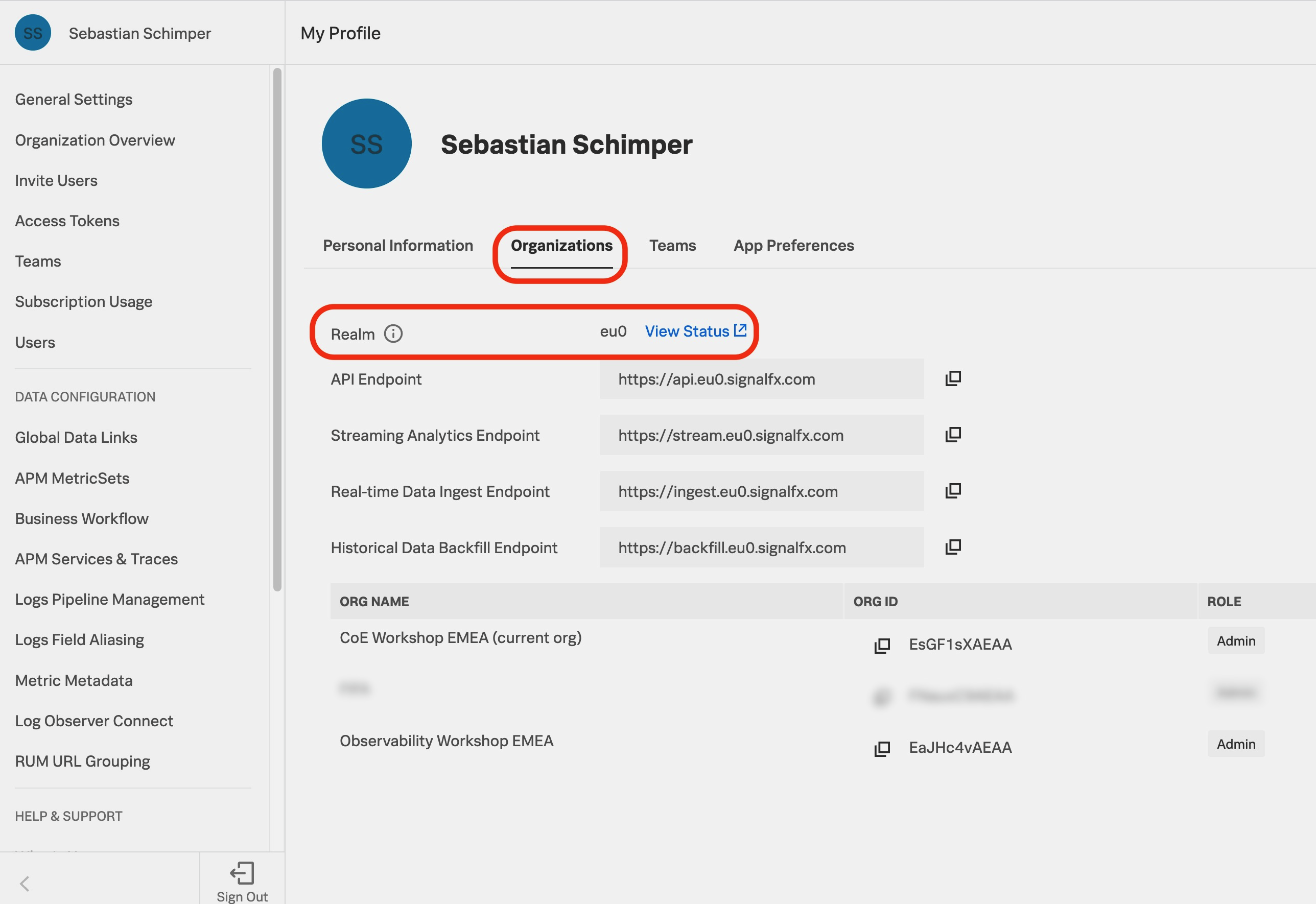Click Admin role badge for Observability Workshop

pos(1236,744)
